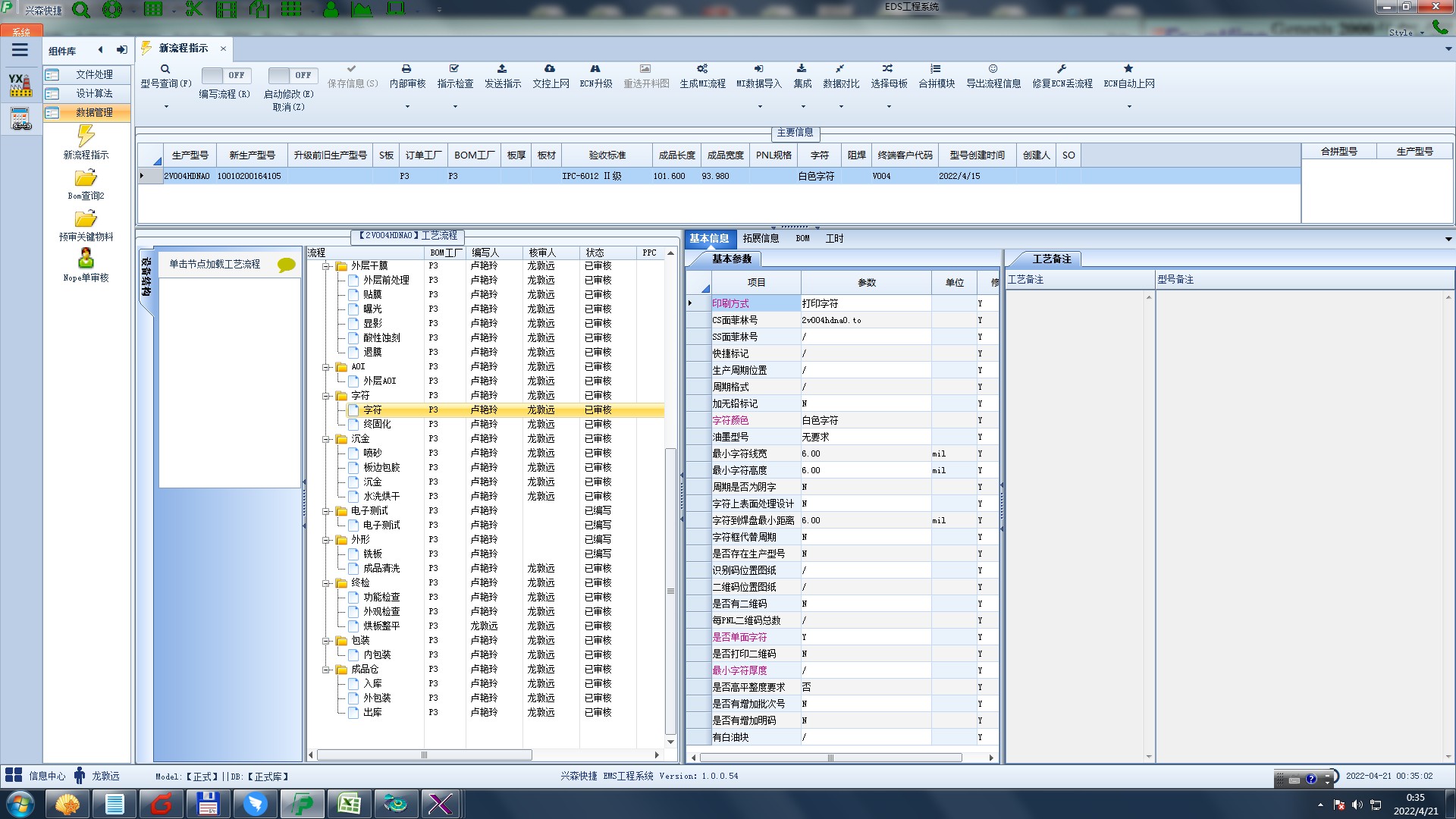
Task: Switch to the 工时 tab
Action: (834, 238)
